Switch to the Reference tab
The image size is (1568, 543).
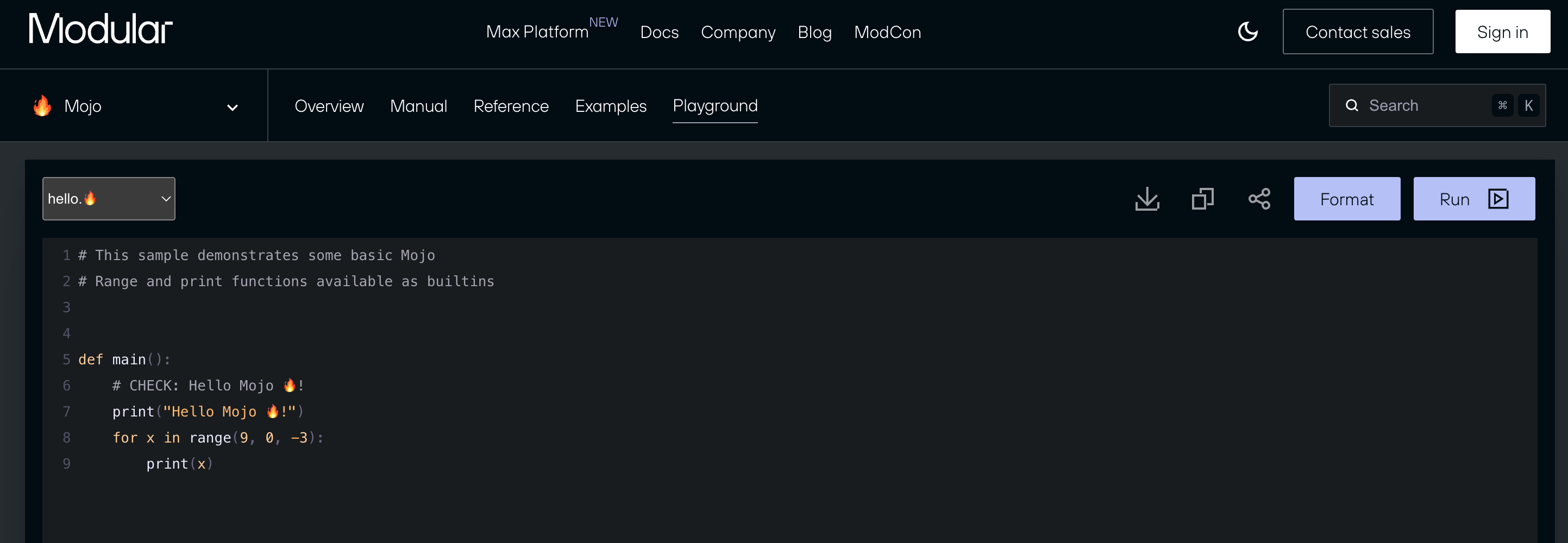511,106
